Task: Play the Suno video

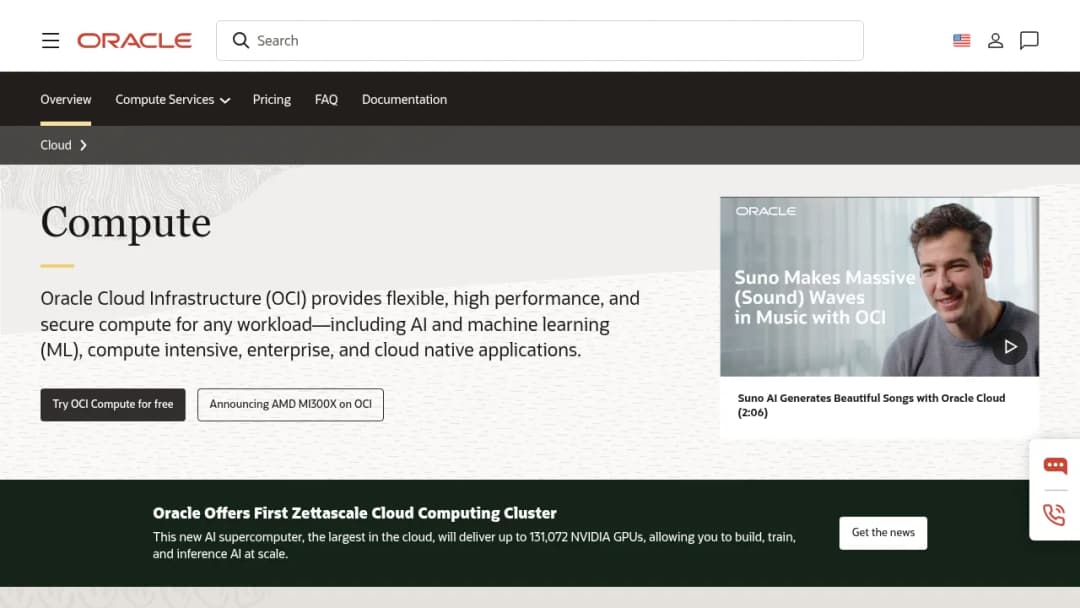Action: click(x=1009, y=346)
